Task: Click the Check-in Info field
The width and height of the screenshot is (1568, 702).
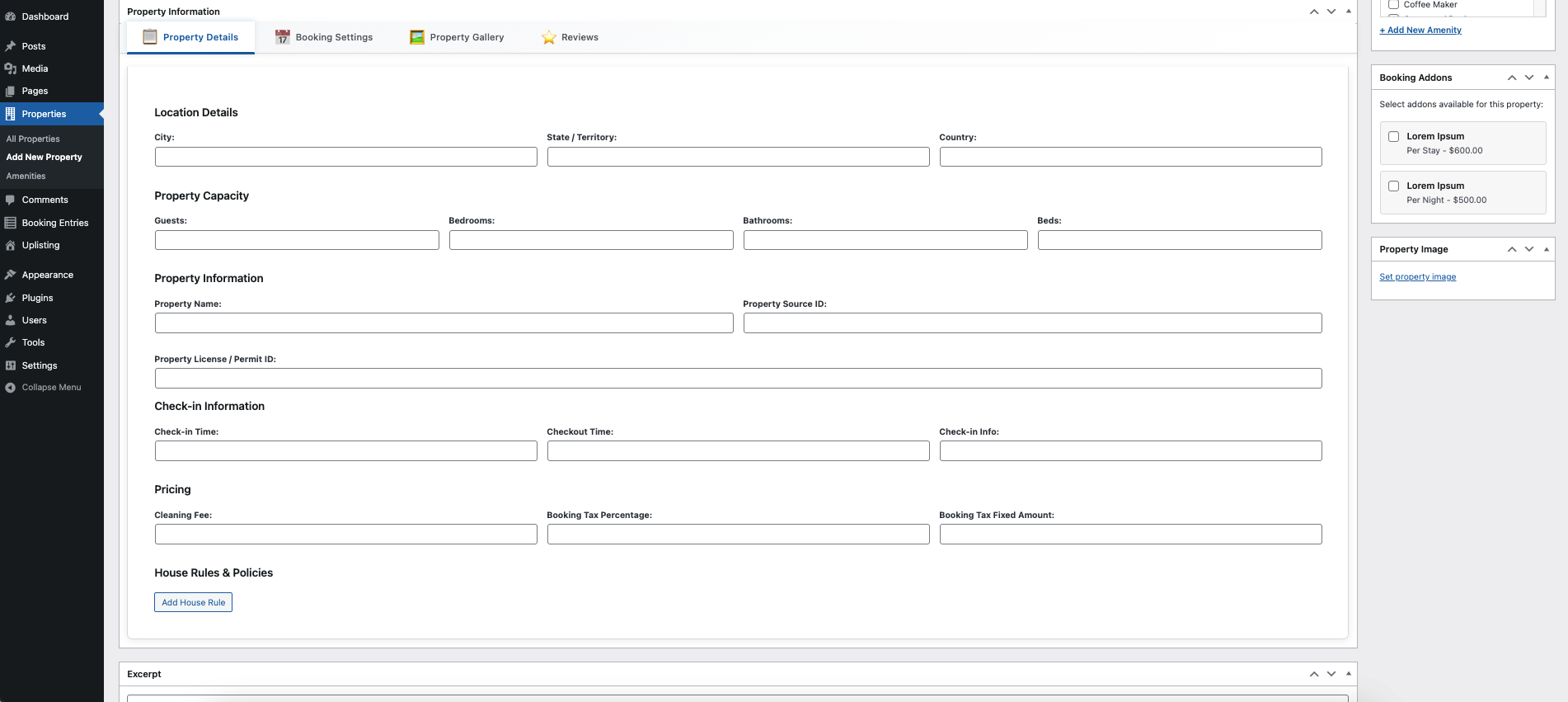Action: click(x=1131, y=451)
